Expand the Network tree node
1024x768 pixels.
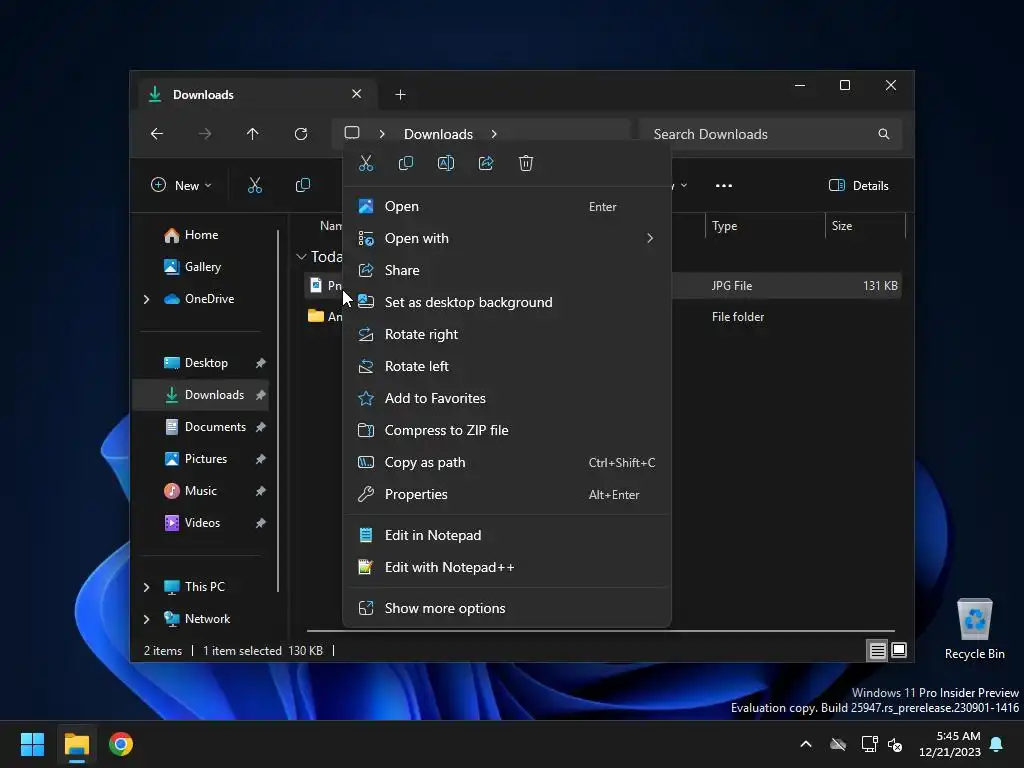click(x=146, y=619)
